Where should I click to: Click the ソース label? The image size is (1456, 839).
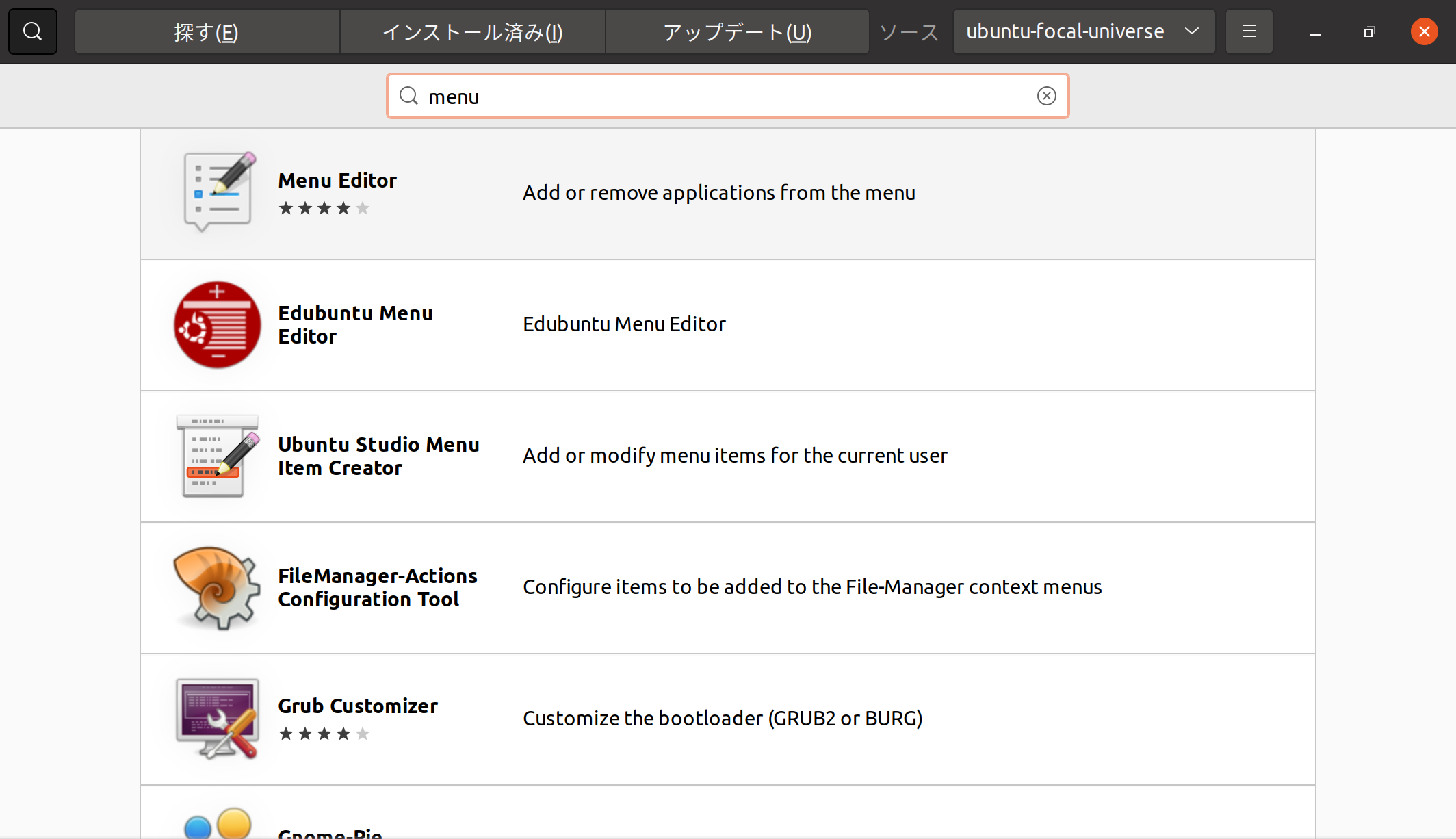pos(909,32)
